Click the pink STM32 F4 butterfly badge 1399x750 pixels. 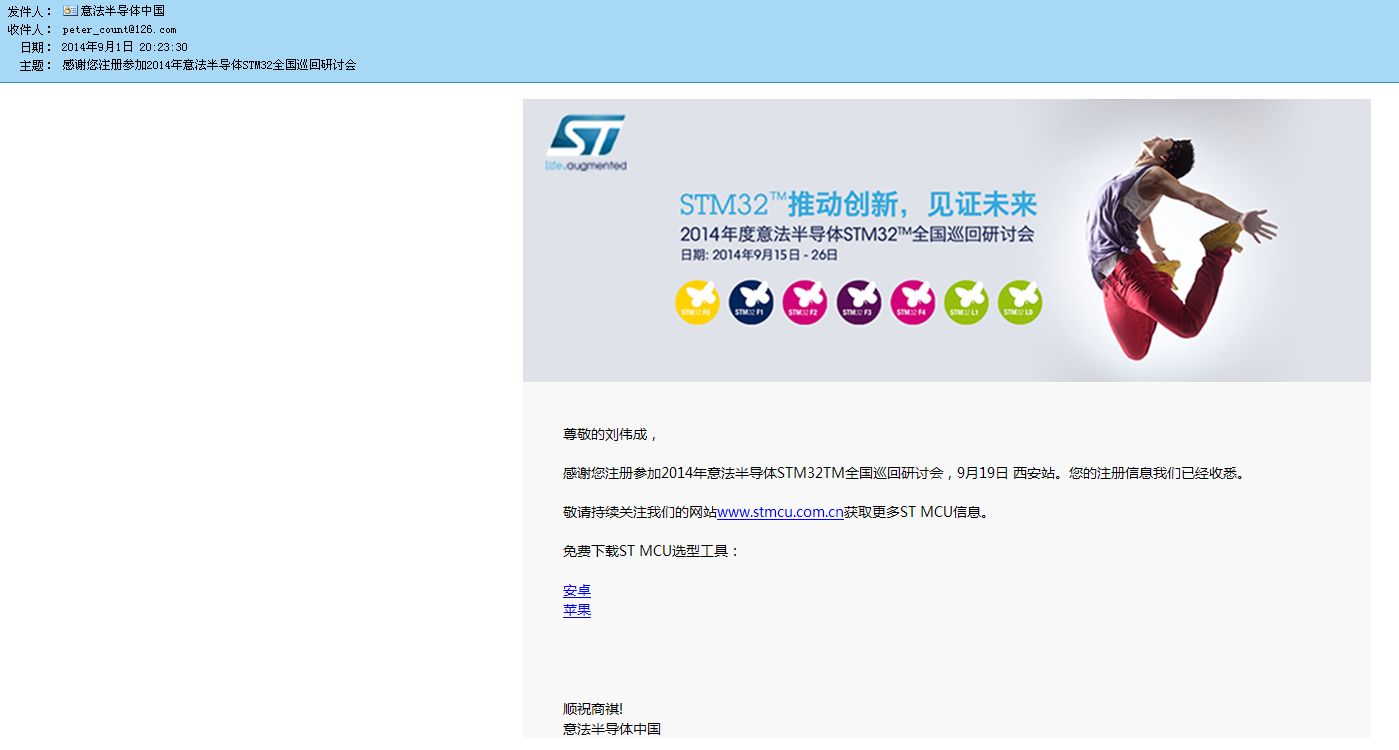point(913,301)
